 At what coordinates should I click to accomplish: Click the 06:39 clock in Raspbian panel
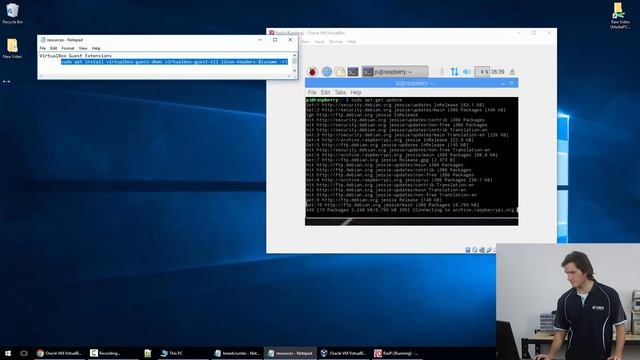click(x=498, y=72)
